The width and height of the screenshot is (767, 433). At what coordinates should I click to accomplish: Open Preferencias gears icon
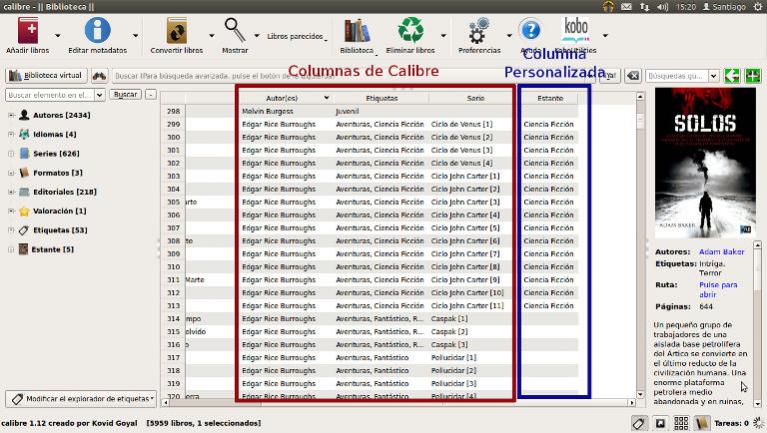pyautogui.click(x=479, y=32)
